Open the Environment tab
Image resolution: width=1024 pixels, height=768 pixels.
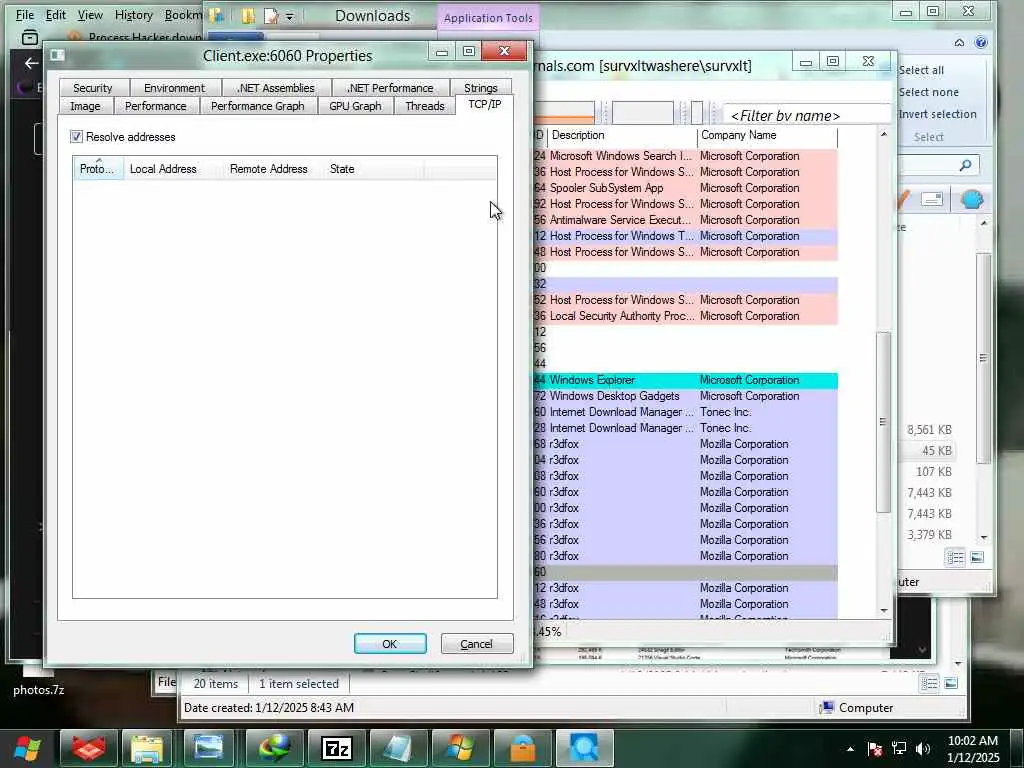coord(174,88)
